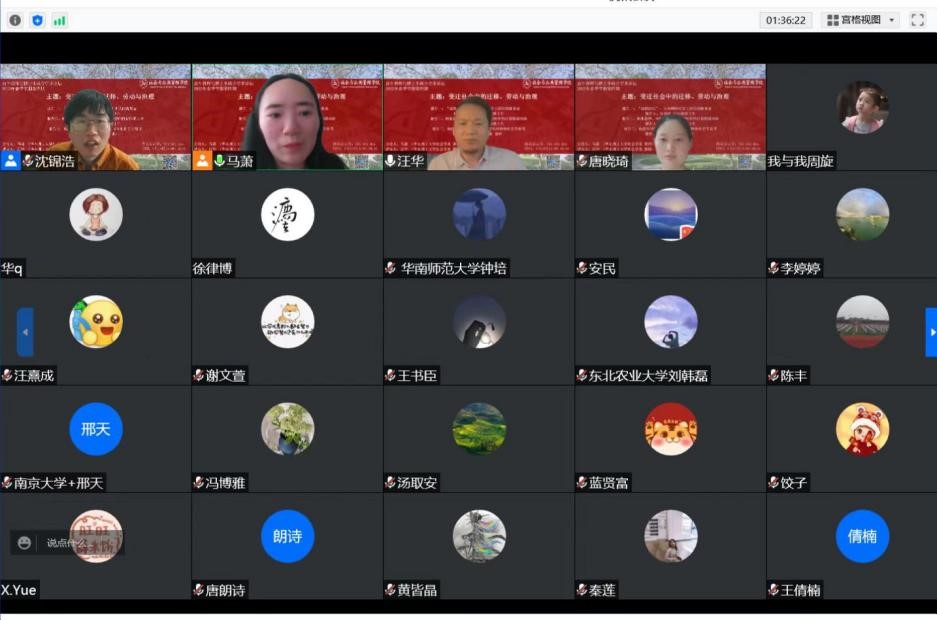Click the 我与我周旋 participant name label
The width and height of the screenshot is (937, 620).
coord(801,161)
